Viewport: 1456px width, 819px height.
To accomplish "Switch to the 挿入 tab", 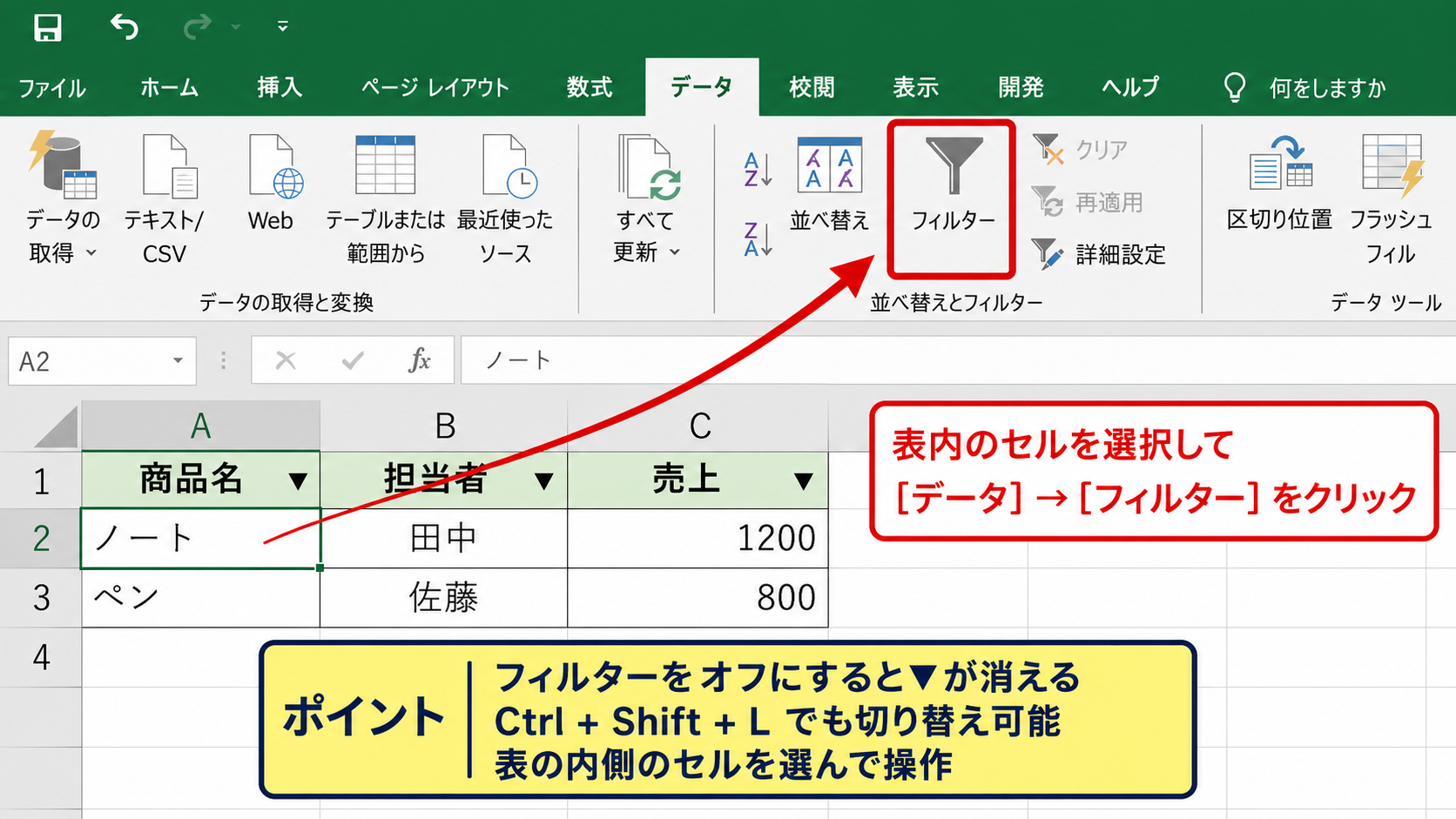I will click(x=280, y=88).
